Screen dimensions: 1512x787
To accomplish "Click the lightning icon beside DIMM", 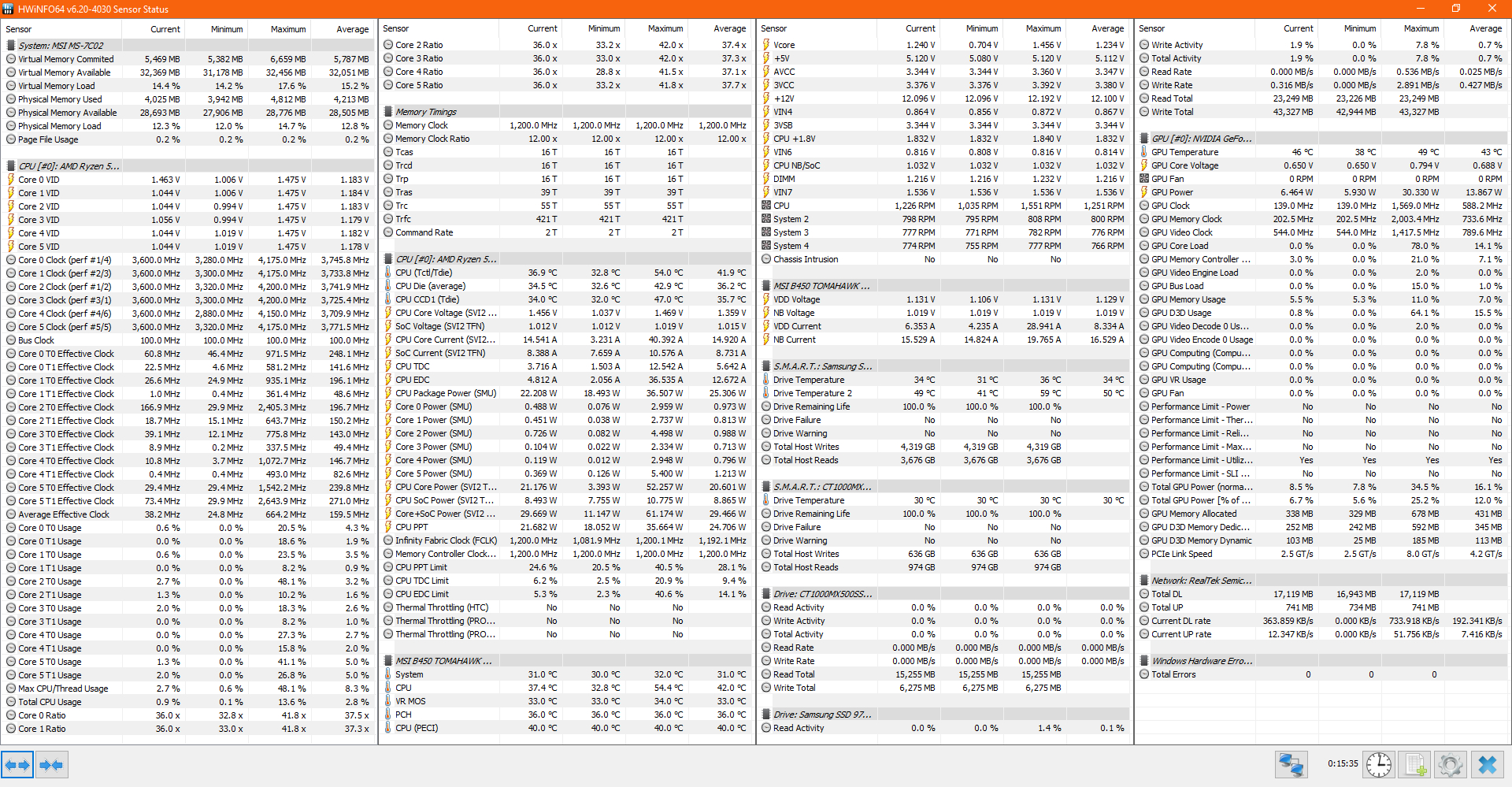I will (x=766, y=179).
